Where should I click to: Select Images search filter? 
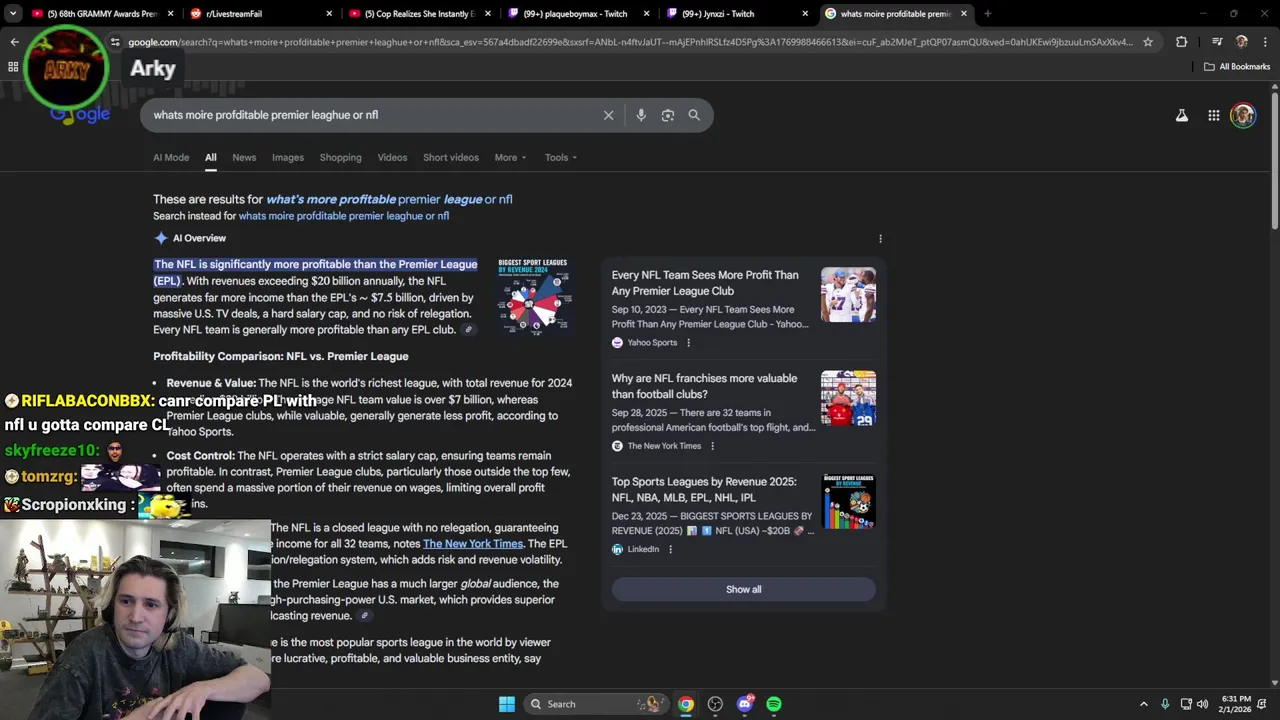(287, 157)
